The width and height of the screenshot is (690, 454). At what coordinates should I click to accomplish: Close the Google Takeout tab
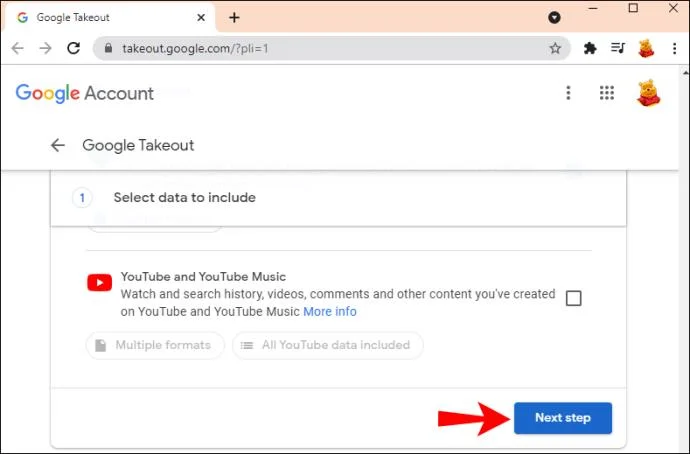201,18
